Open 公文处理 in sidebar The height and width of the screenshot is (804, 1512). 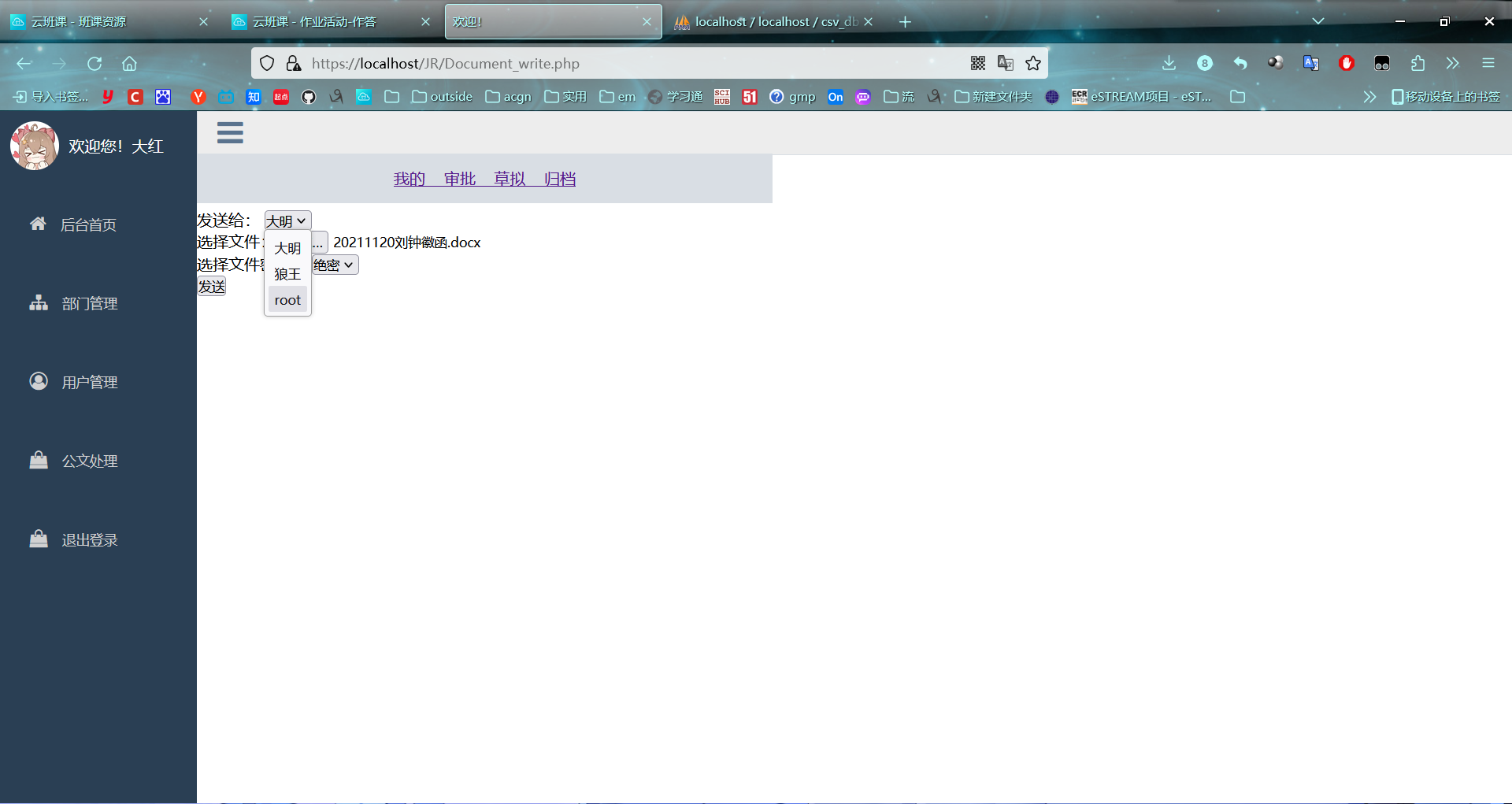[x=90, y=461]
